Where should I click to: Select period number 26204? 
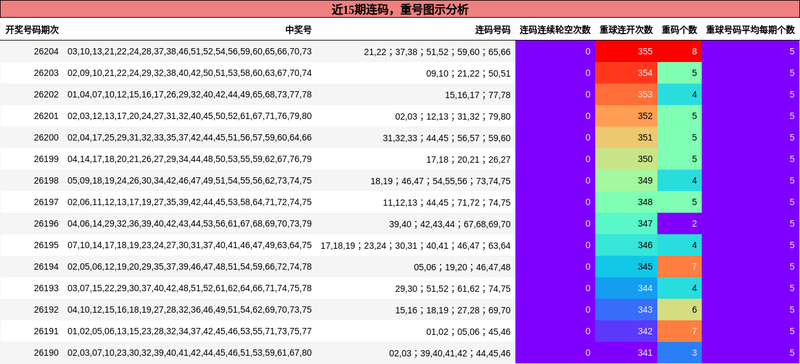coord(46,52)
